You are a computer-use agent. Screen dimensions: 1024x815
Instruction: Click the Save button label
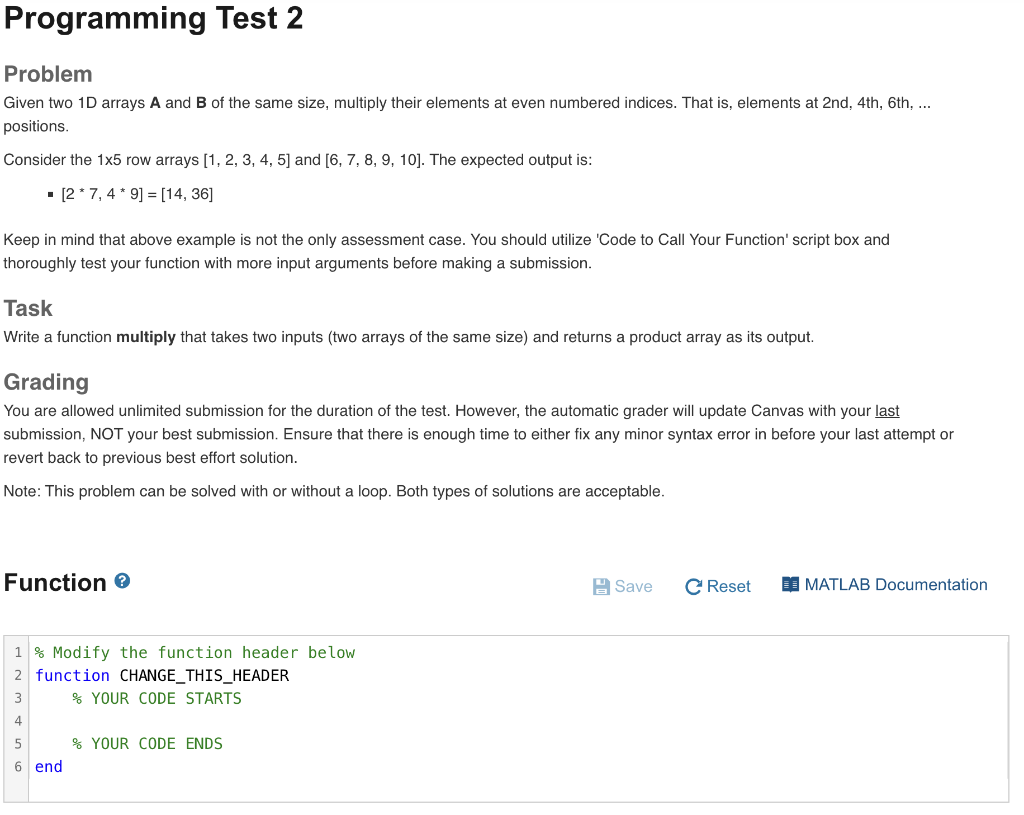pos(633,586)
